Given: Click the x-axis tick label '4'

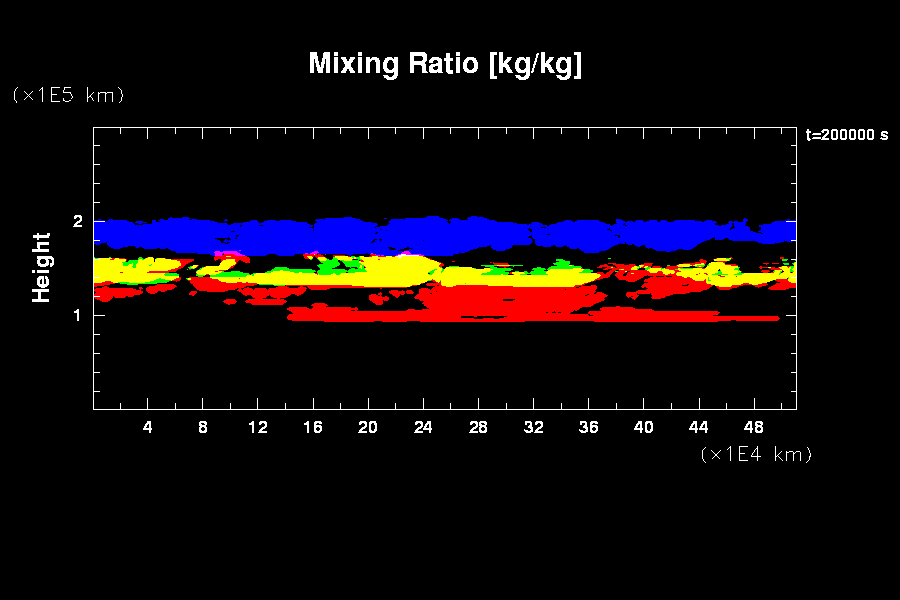Looking at the screenshot, I should [x=148, y=427].
